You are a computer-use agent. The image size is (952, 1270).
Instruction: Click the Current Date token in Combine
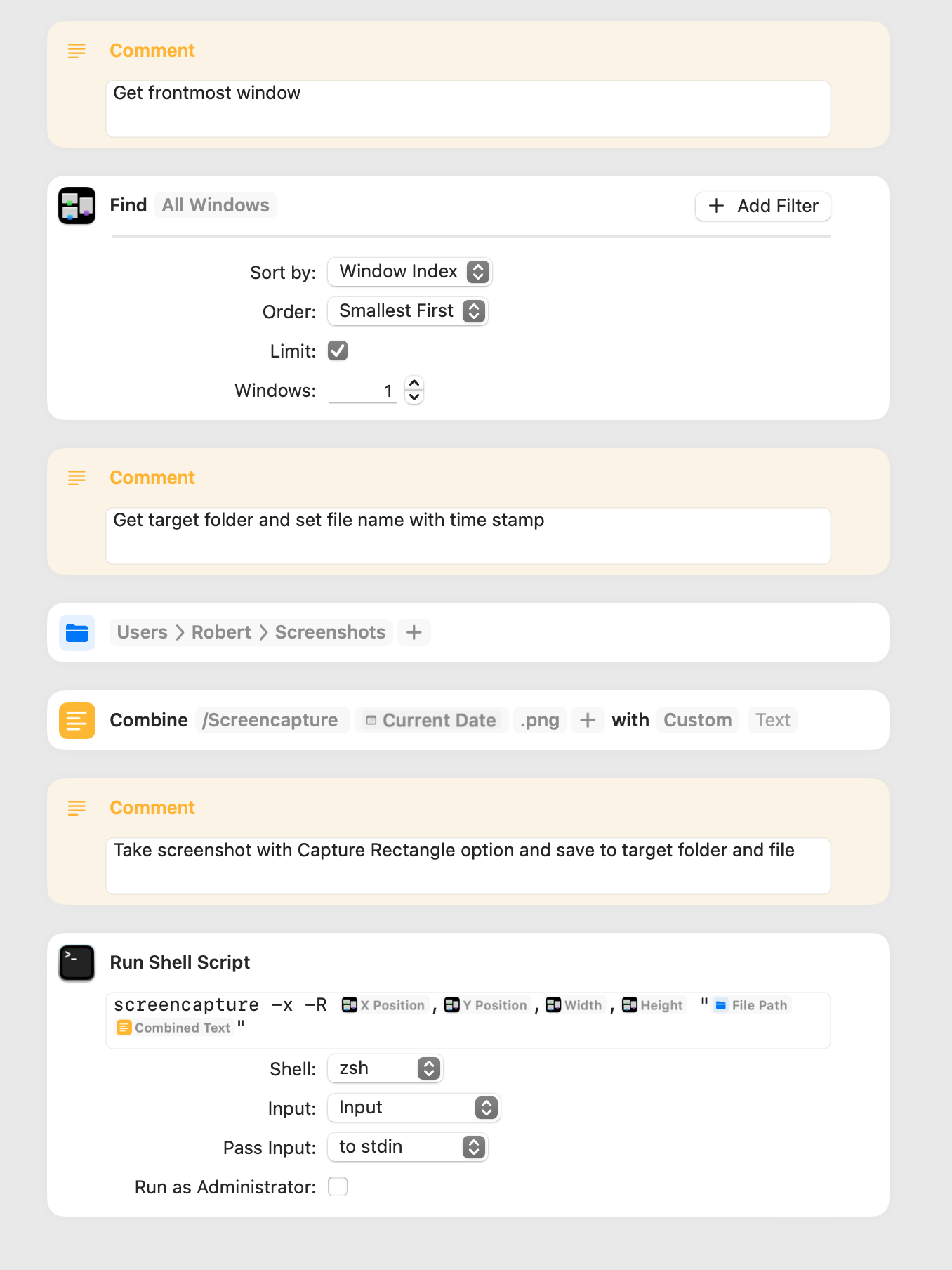(x=431, y=720)
